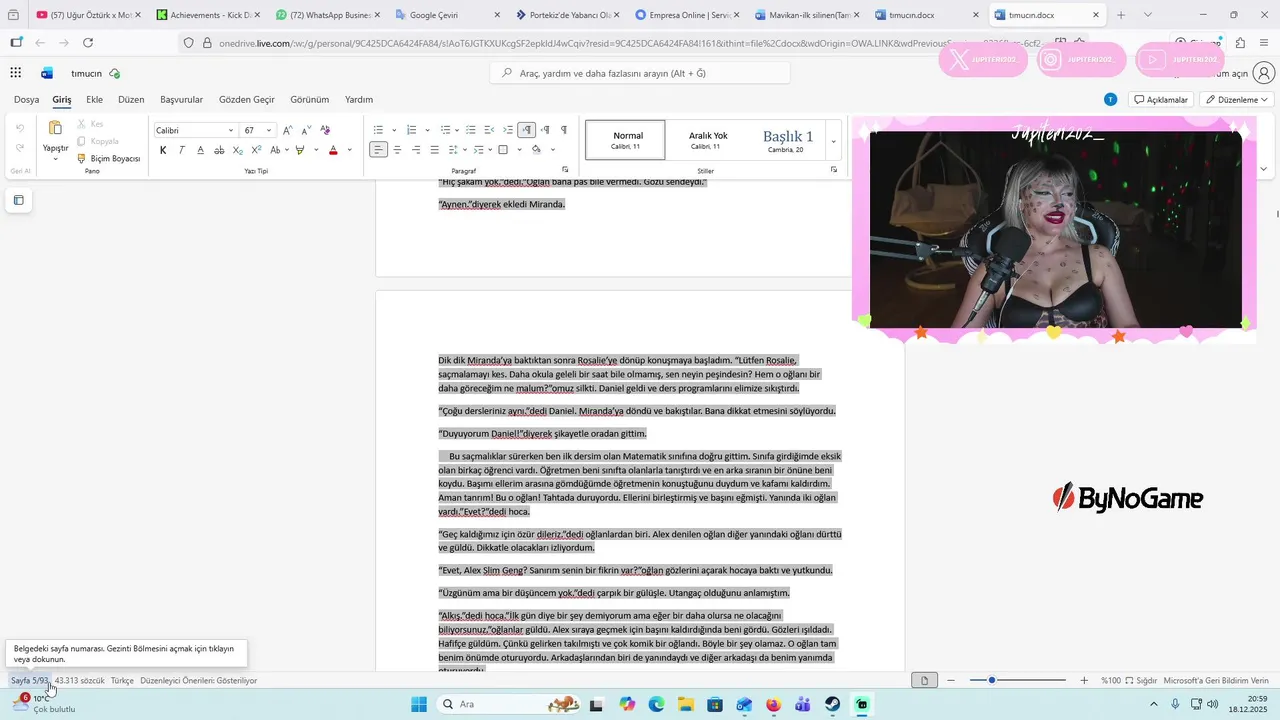
Task: Switch to the Gözden Geçir tab
Action: [x=247, y=100]
